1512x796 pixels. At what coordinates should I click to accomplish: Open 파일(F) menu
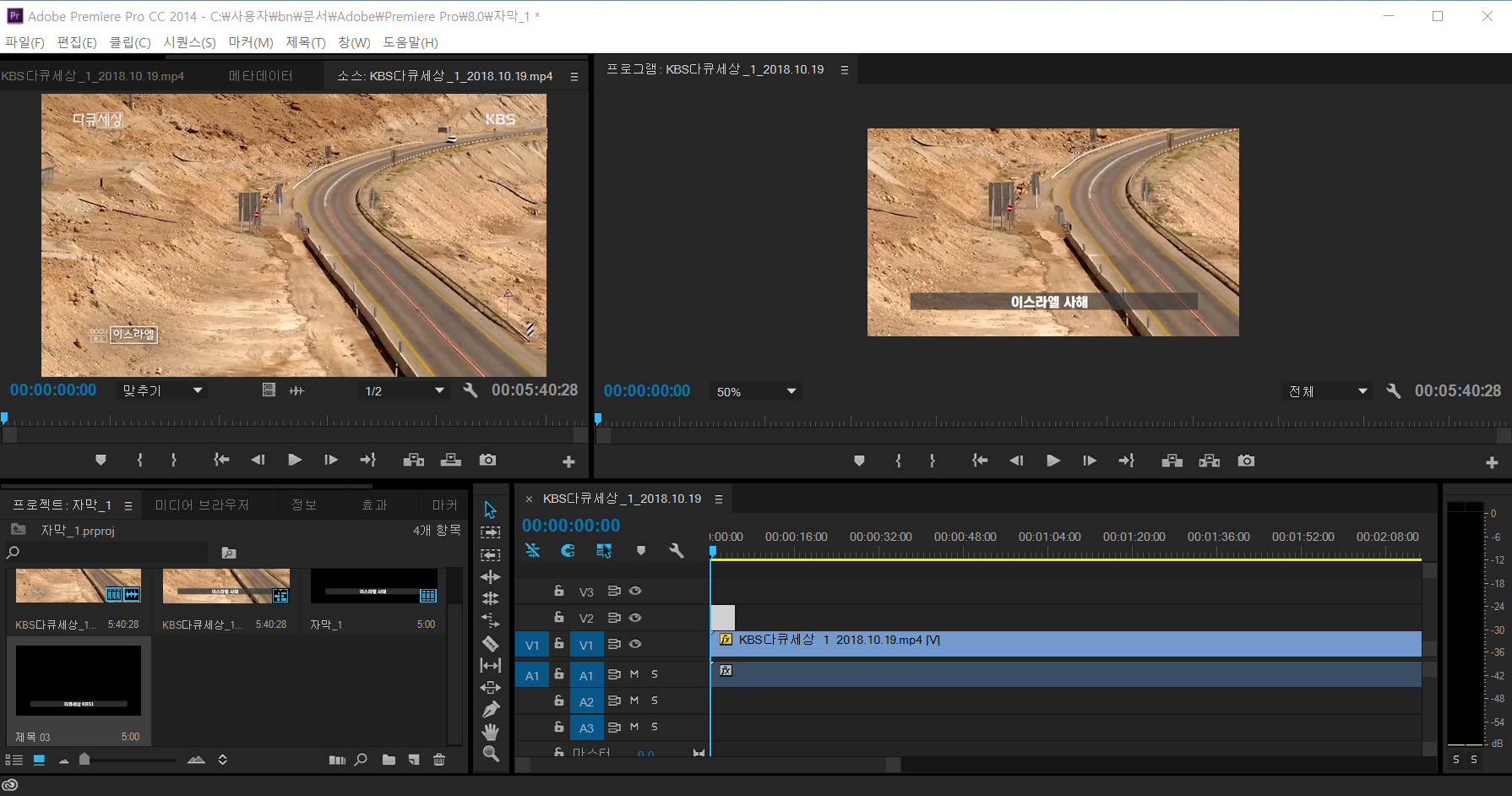click(24, 42)
